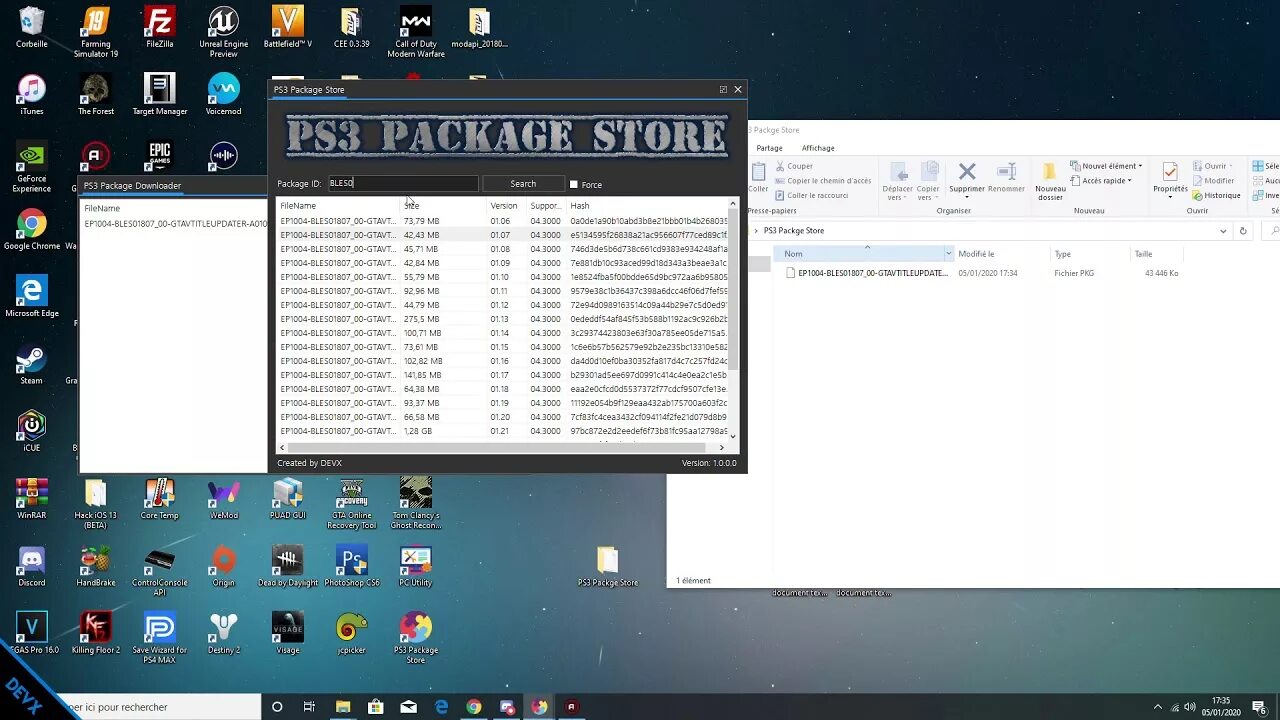
Task: Open iCUE desktop icon
Action: 32,432
